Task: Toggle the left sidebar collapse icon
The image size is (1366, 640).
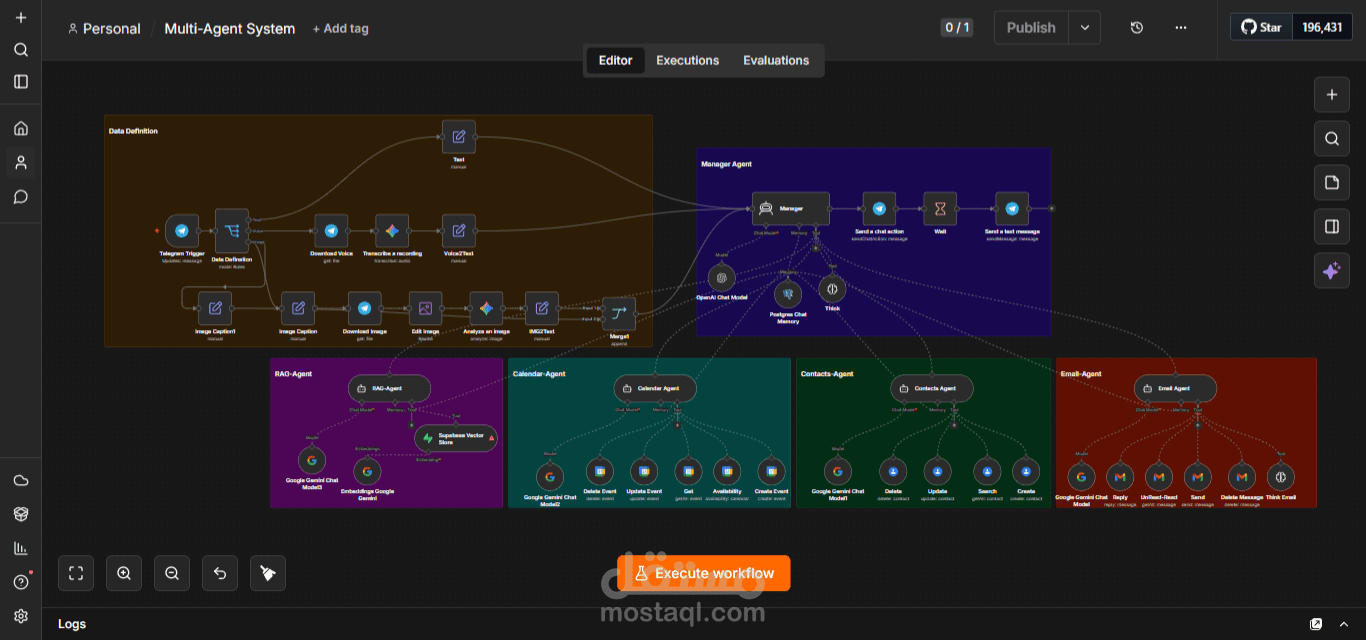Action: point(21,81)
